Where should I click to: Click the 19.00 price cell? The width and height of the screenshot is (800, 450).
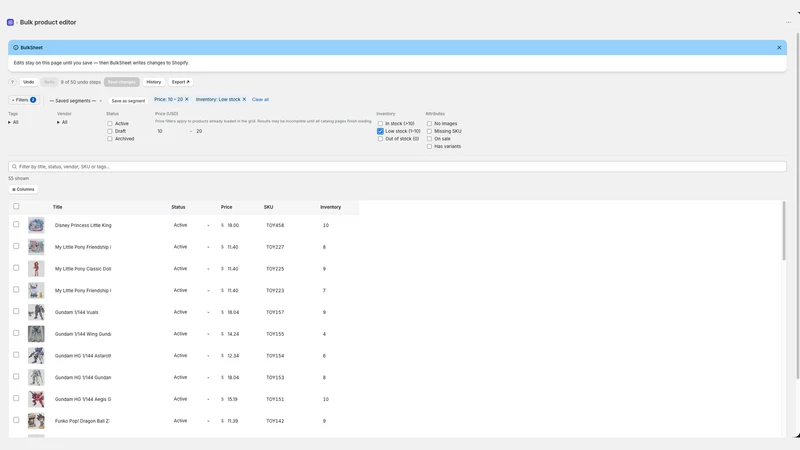coord(233,226)
